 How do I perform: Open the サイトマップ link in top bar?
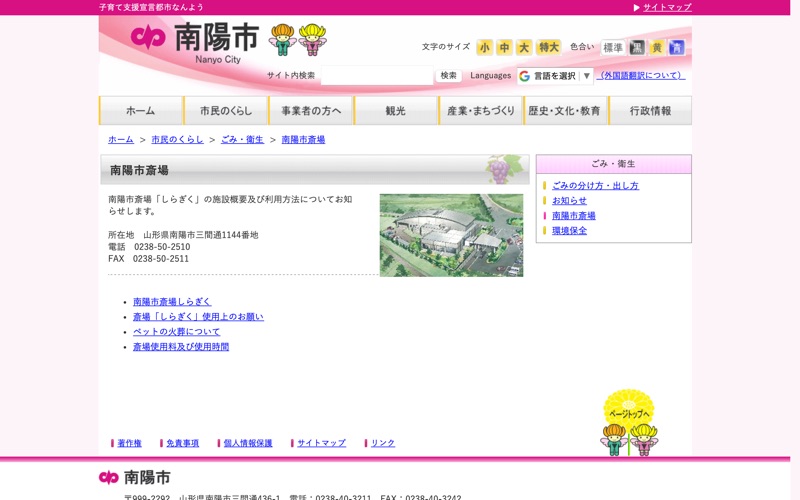(x=667, y=7)
